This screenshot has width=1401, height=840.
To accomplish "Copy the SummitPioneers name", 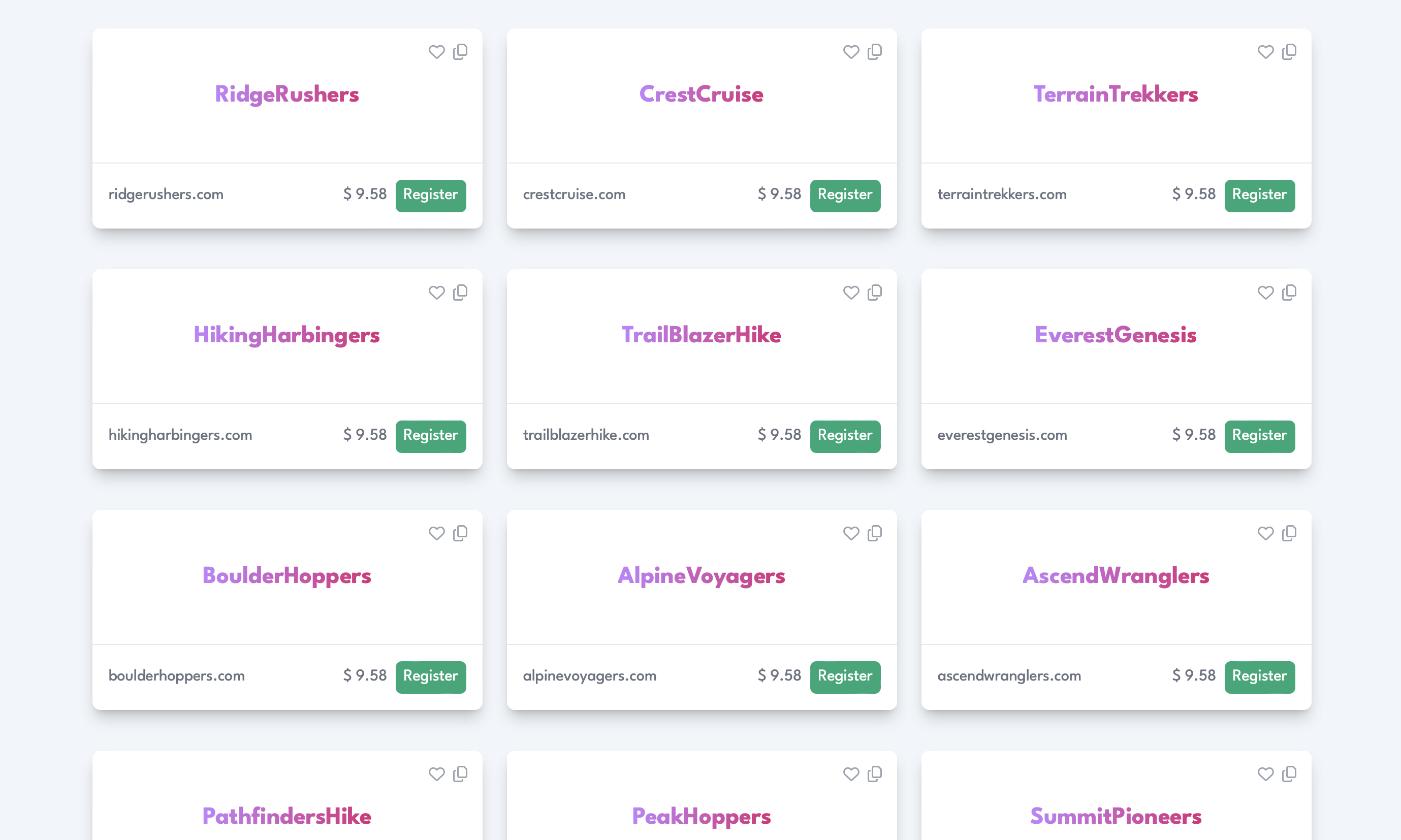I will (x=1289, y=774).
